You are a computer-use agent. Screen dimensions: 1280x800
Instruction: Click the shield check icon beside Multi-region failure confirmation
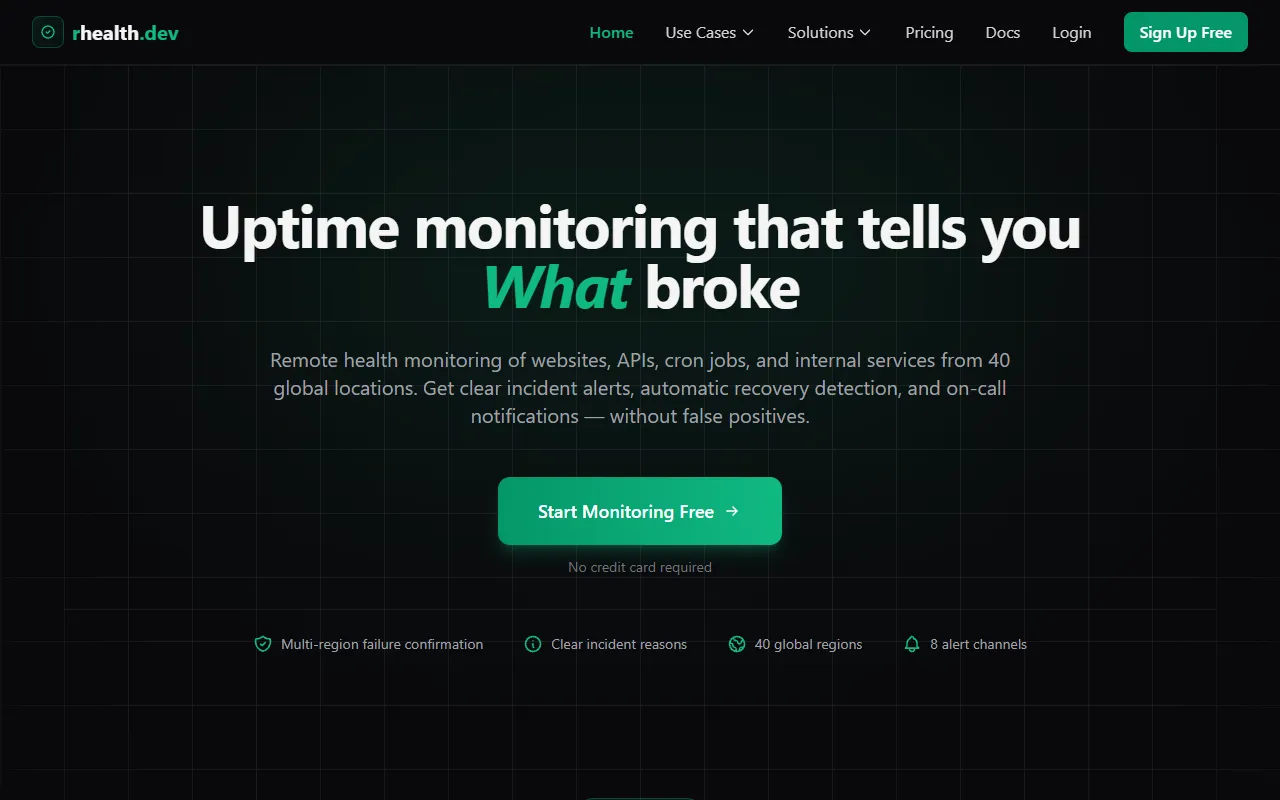coord(263,644)
